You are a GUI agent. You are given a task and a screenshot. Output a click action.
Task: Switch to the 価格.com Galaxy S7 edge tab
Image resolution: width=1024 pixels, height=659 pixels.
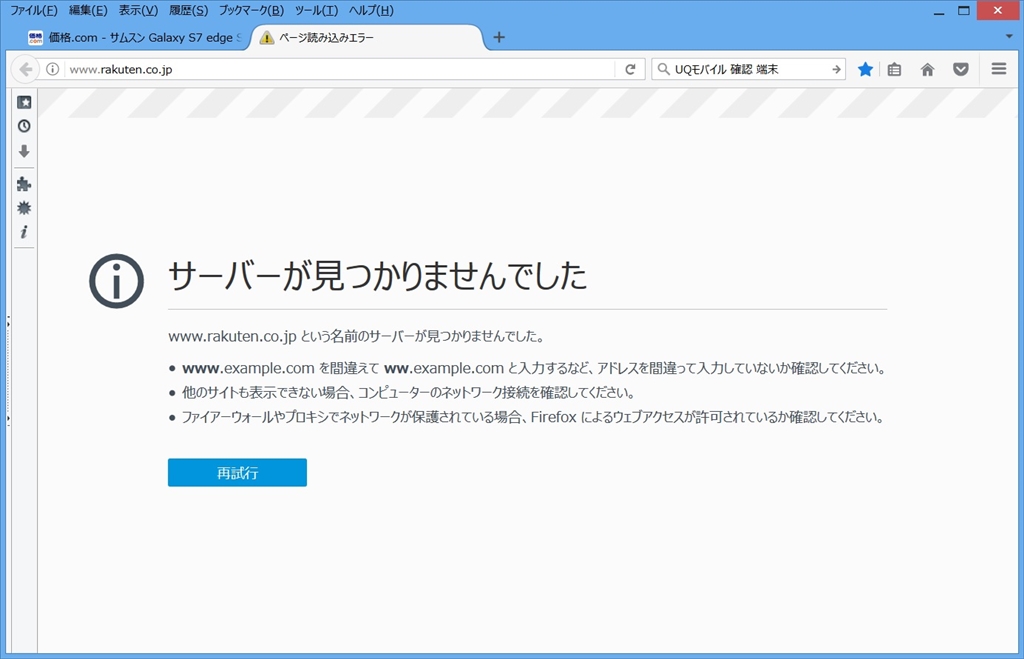(x=135, y=38)
